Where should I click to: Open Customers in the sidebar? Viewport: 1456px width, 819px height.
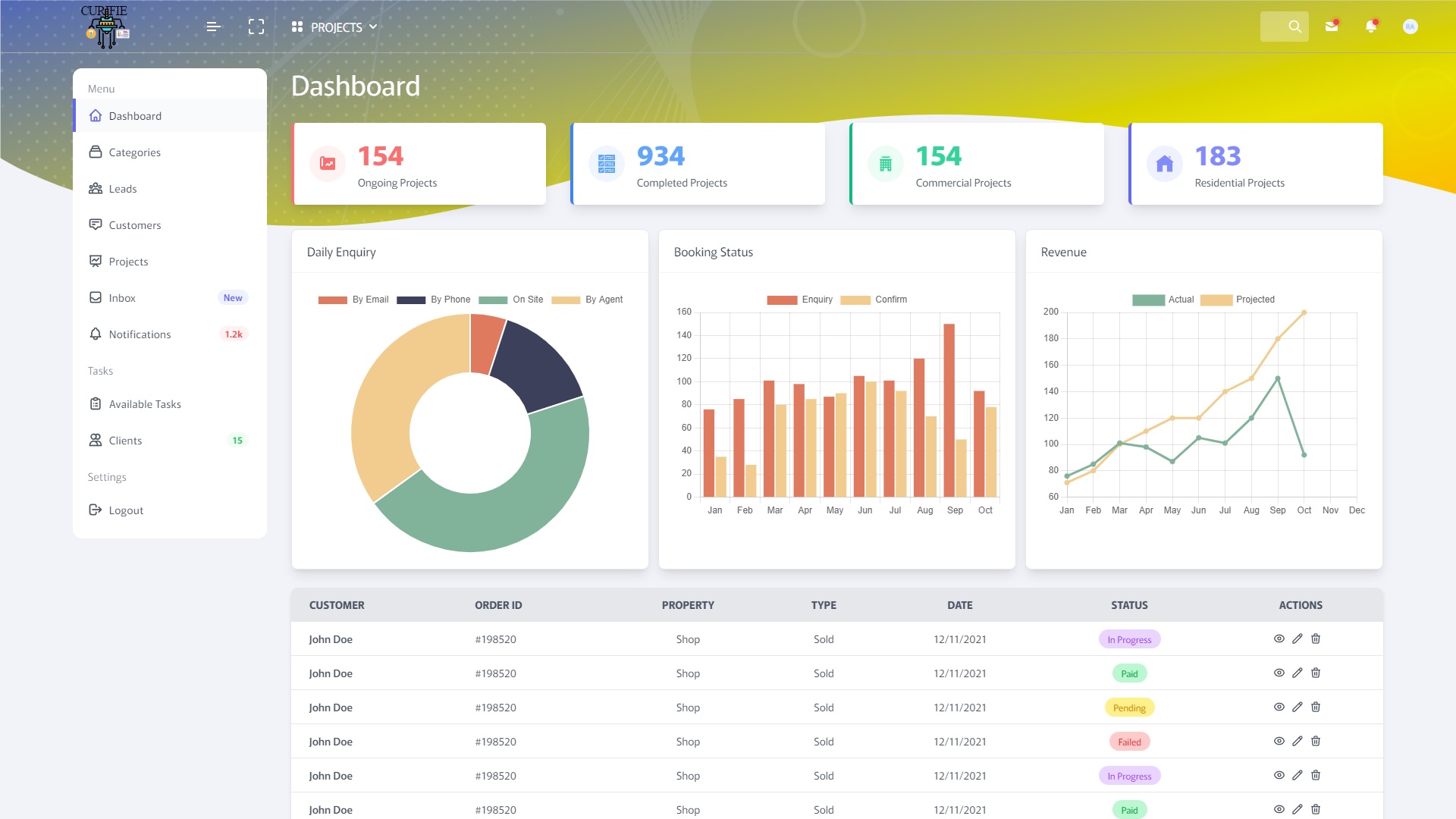click(x=170, y=225)
